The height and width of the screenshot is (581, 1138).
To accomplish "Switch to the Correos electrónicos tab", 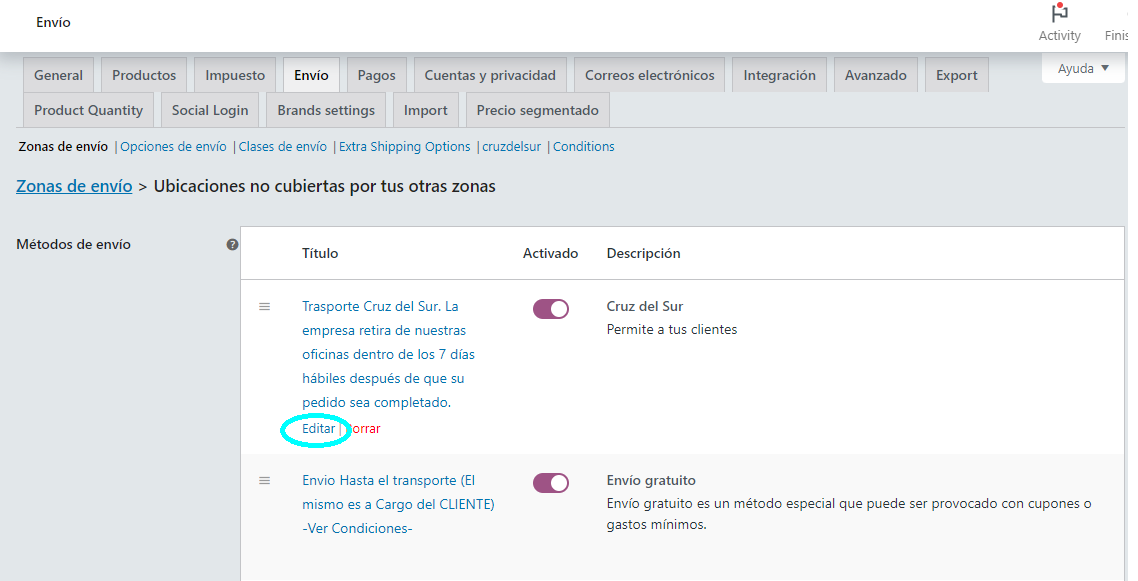I will (x=648, y=74).
